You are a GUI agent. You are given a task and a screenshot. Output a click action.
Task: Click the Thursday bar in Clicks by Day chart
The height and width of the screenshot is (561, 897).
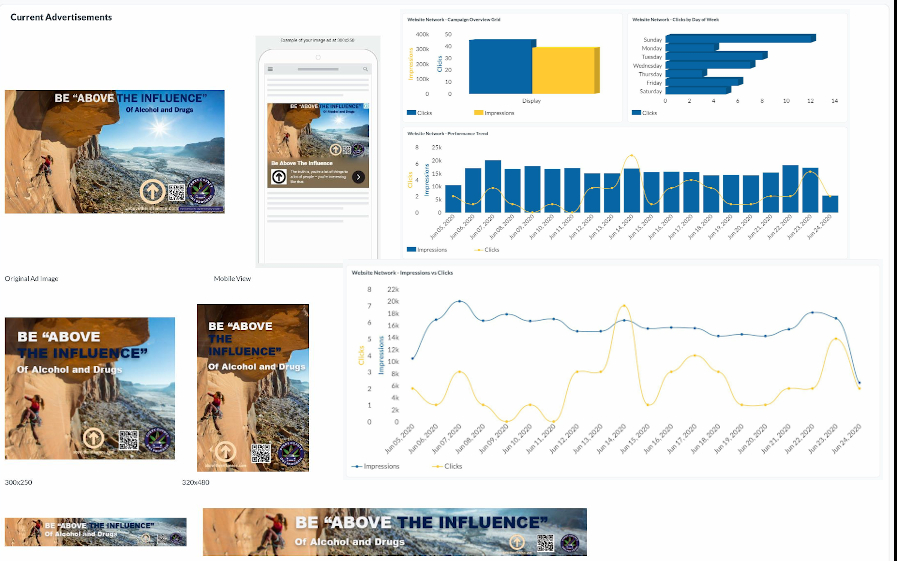(686, 73)
